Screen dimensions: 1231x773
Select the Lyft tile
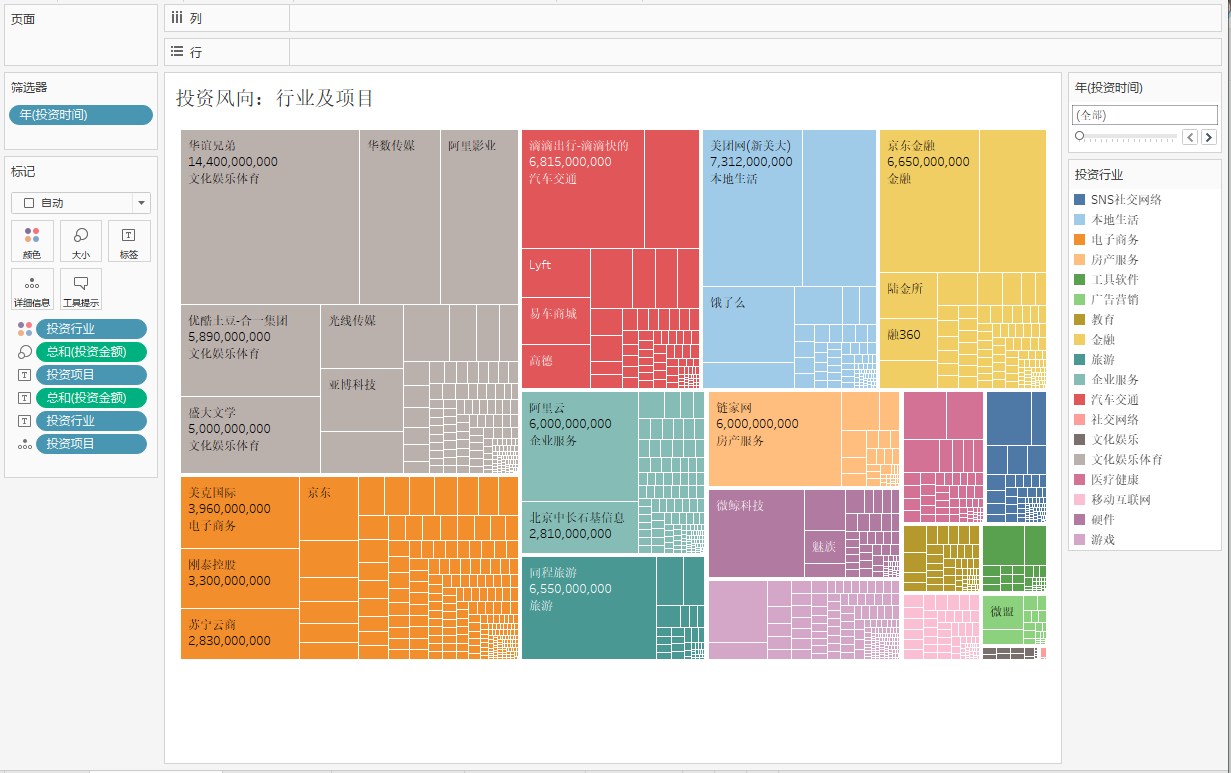556,273
